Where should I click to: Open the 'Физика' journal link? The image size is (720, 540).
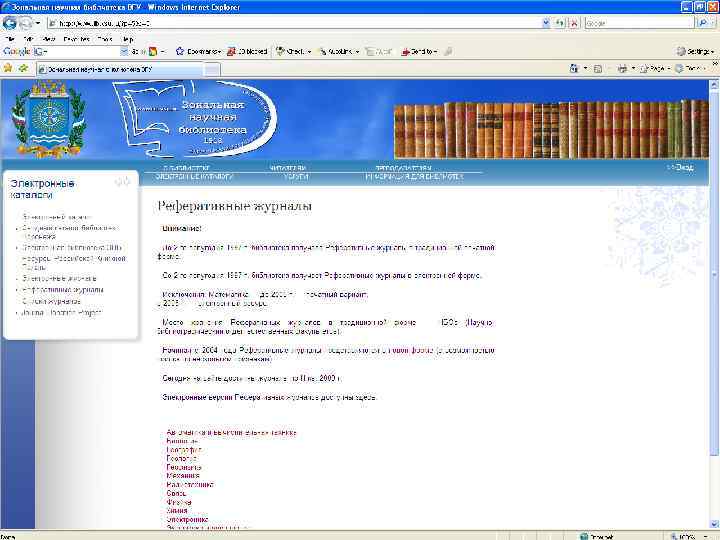[179, 502]
